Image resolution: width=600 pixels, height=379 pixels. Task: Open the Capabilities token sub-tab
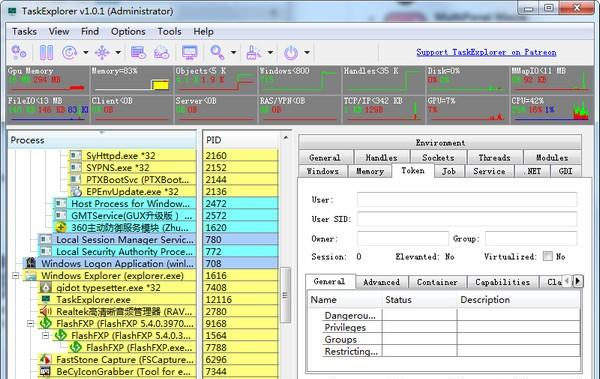pyautogui.click(x=502, y=282)
